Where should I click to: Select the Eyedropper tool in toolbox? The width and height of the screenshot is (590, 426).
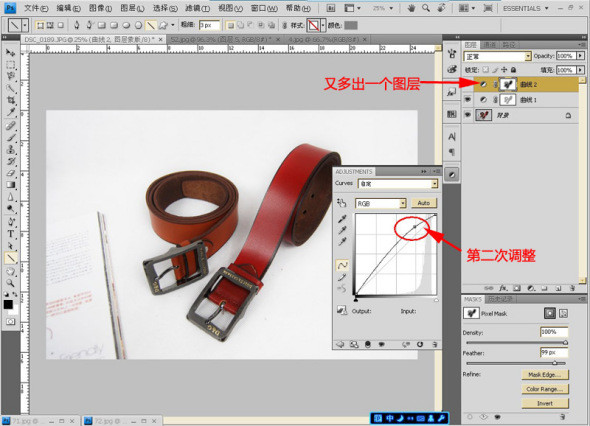click(11, 112)
